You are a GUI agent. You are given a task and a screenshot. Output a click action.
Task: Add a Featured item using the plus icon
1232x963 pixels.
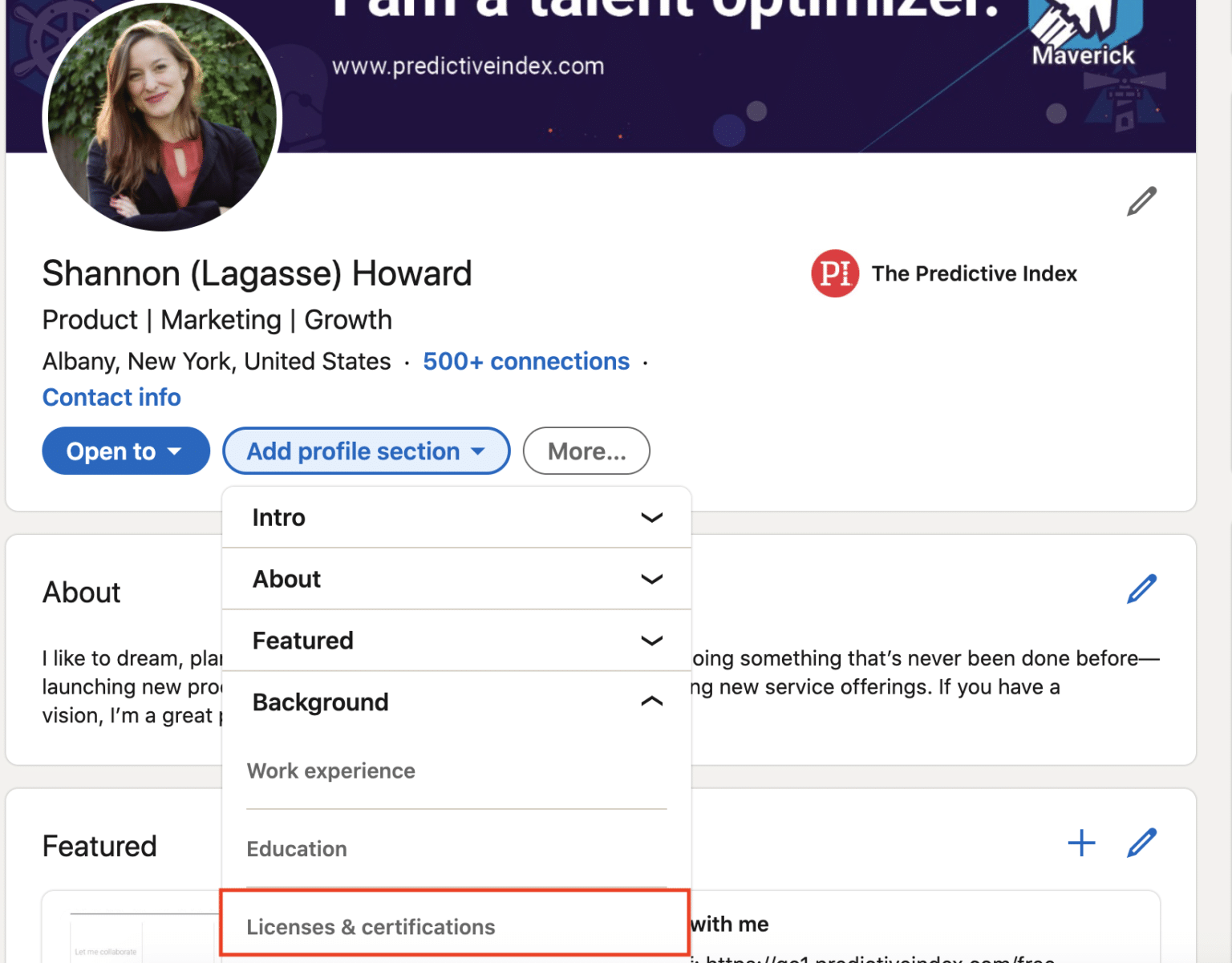[1082, 843]
